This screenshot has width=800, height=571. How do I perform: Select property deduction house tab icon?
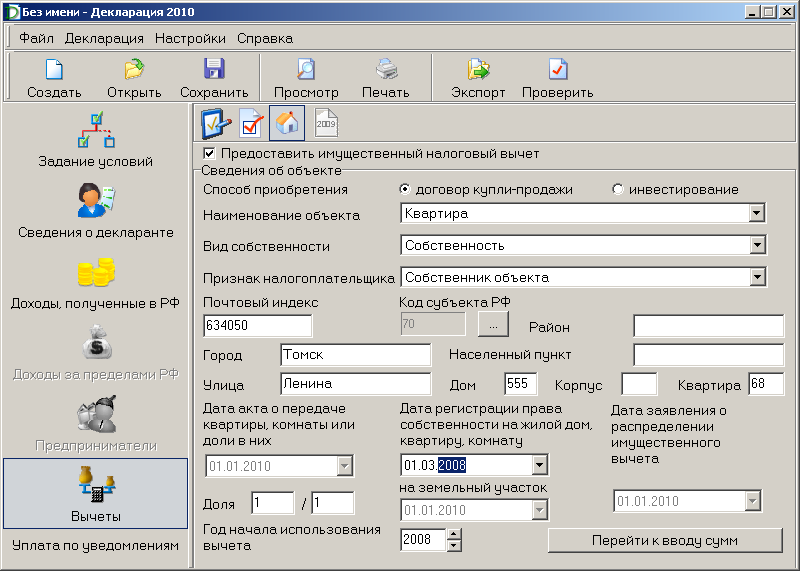pyautogui.click(x=287, y=123)
